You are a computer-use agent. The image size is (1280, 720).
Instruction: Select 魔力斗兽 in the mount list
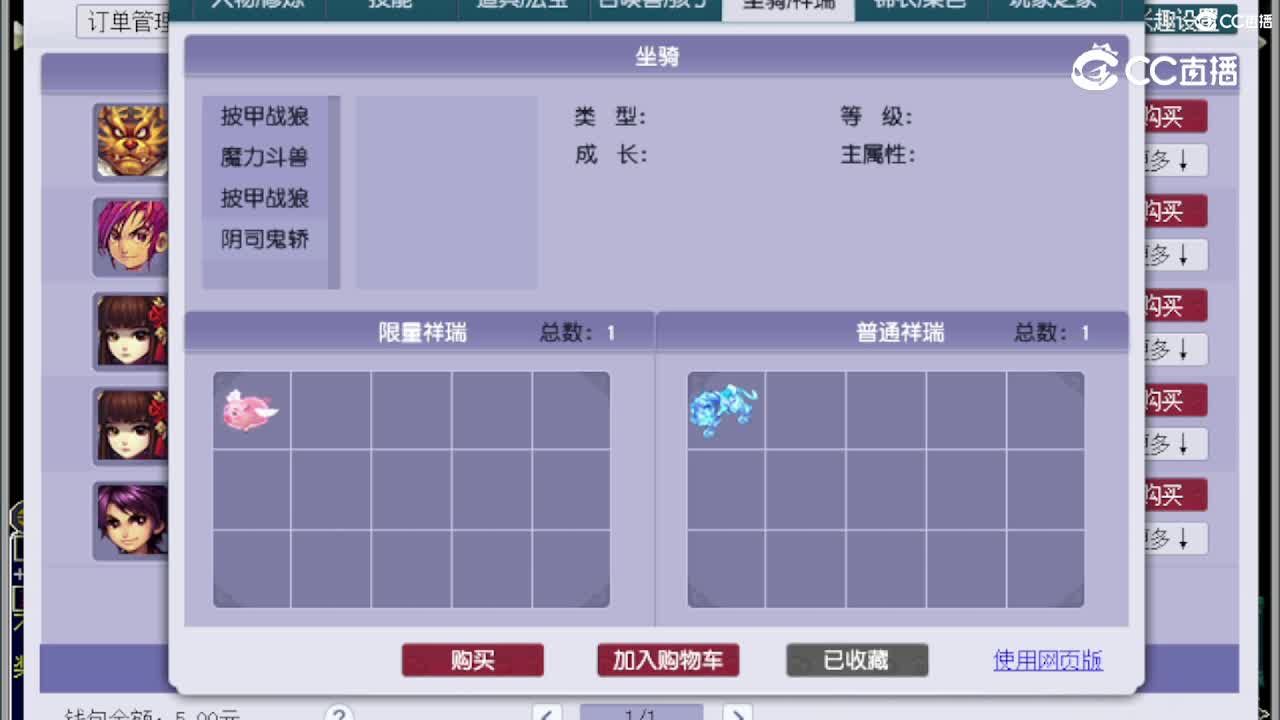point(267,158)
